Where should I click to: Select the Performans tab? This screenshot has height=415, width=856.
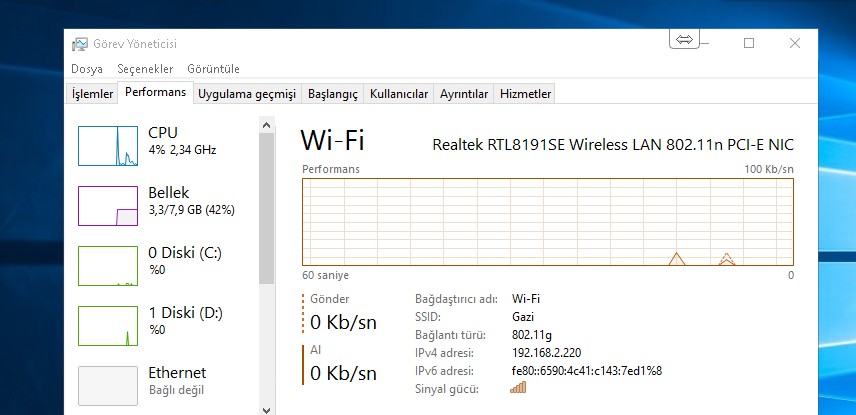(156, 92)
